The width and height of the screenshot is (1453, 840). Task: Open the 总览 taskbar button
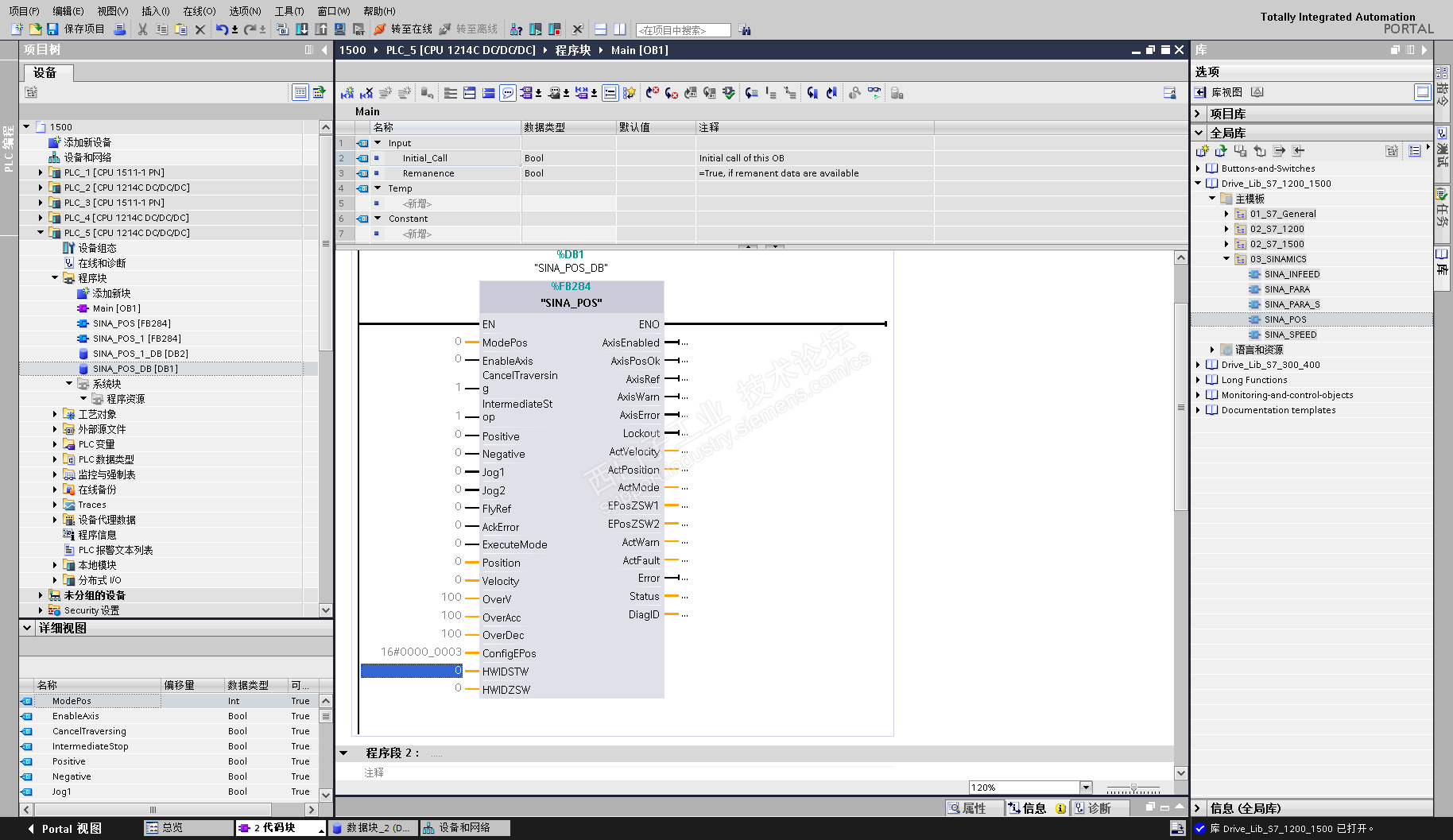(188, 828)
